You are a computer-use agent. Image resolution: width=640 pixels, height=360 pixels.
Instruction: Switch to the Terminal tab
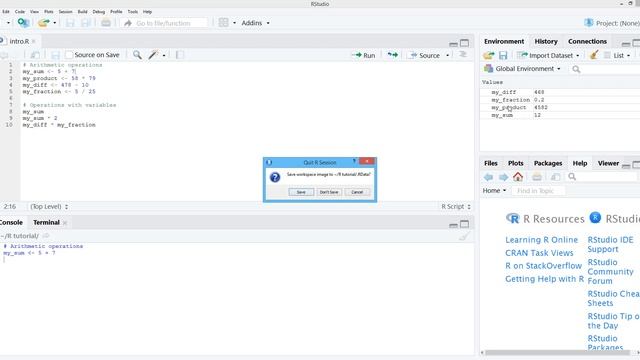coord(46,222)
